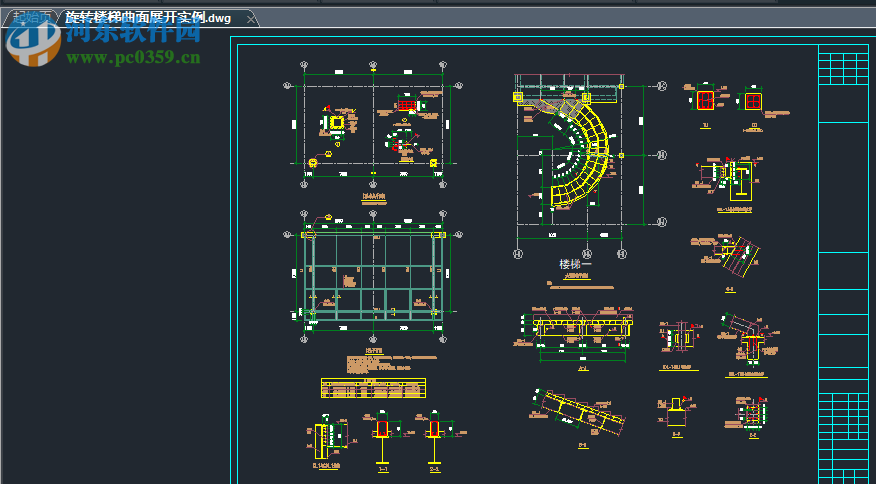Select the 楼梯一 title text
This screenshot has width=876, height=484.
(575, 265)
